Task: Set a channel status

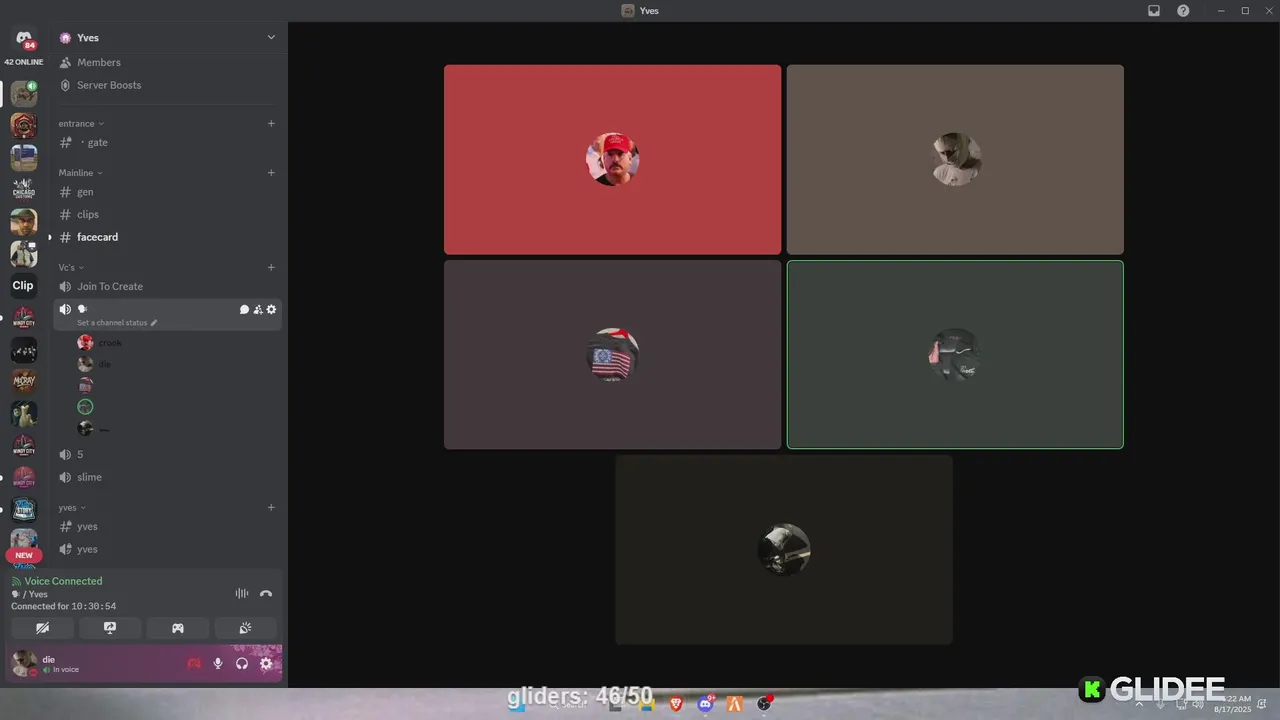Action: (x=117, y=323)
